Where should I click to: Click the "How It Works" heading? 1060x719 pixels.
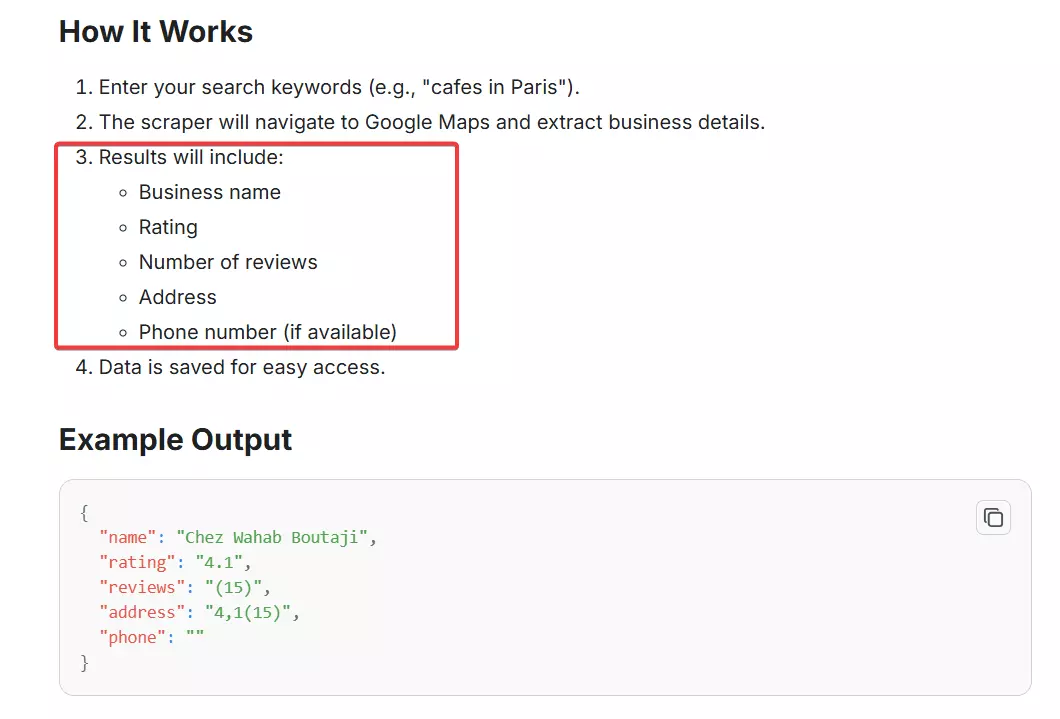point(156,31)
